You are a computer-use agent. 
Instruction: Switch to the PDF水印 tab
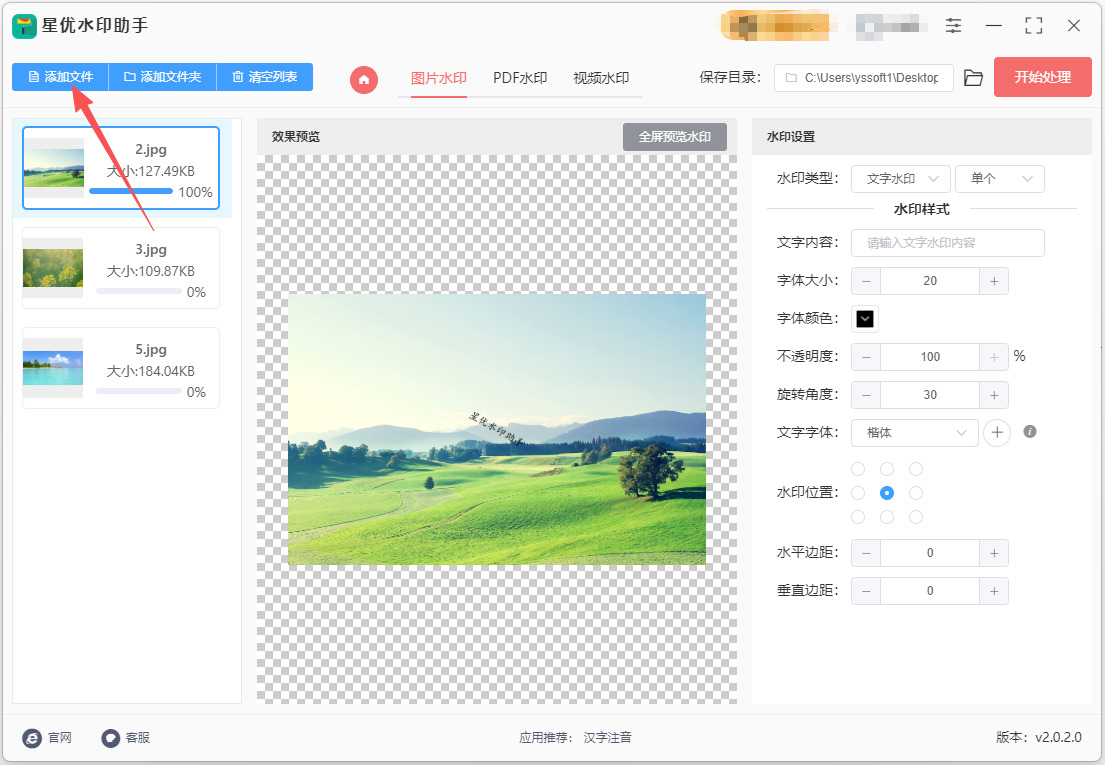pos(520,78)
